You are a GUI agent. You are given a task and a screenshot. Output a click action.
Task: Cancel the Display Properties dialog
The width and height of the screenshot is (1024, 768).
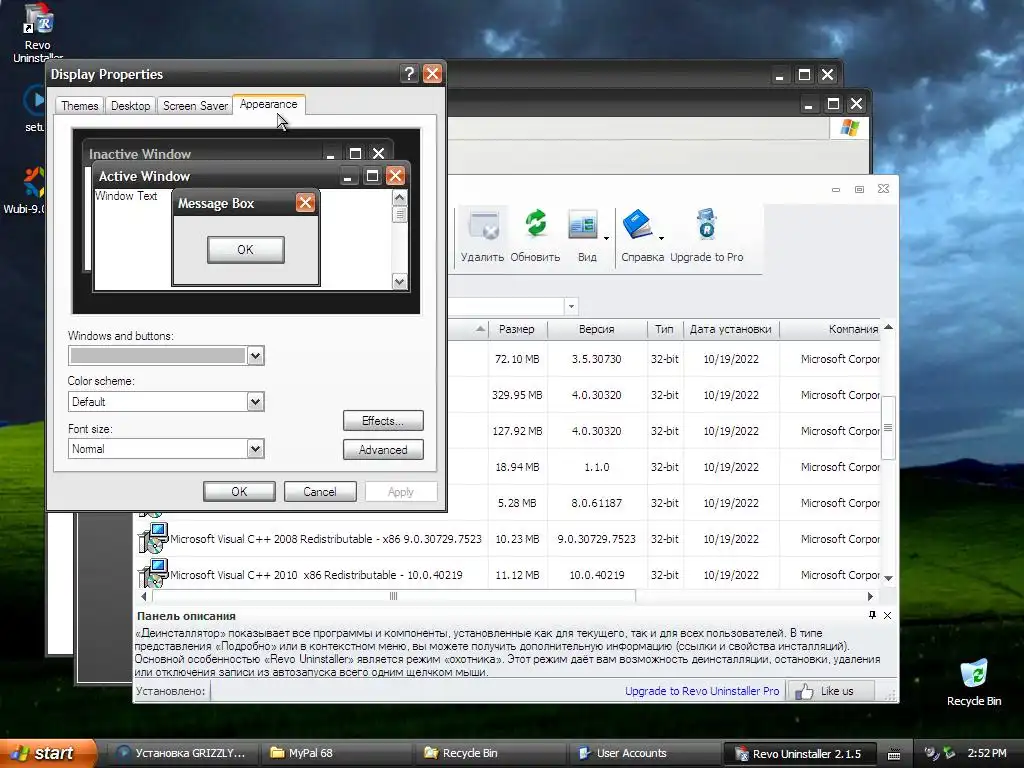pyautogui.click(x=320, y=492)
